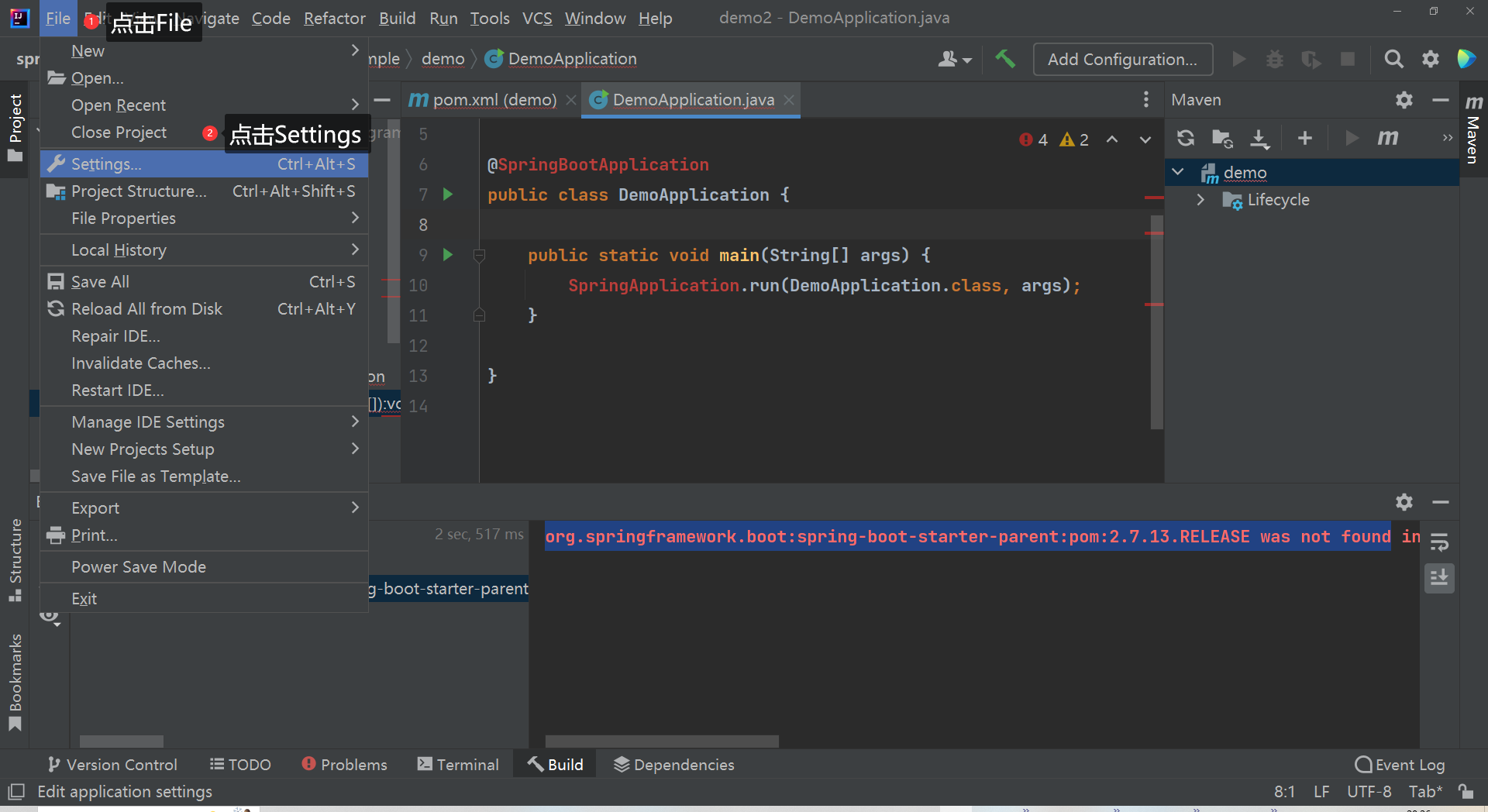Open the Problems tool window

344,765
